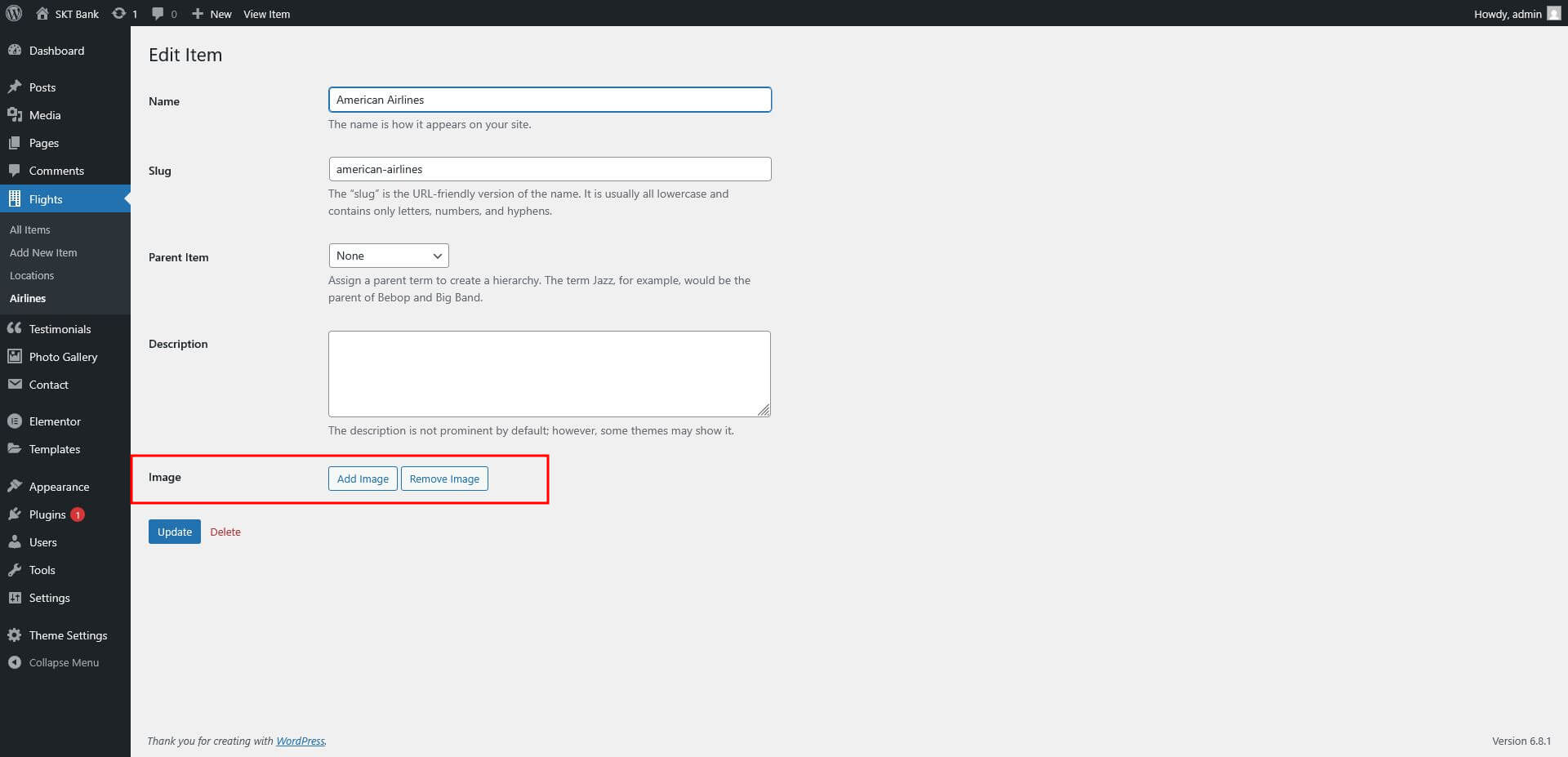Open Appearance menu item
This screenshot has height=757, width=1568.
tap(65, 487)
